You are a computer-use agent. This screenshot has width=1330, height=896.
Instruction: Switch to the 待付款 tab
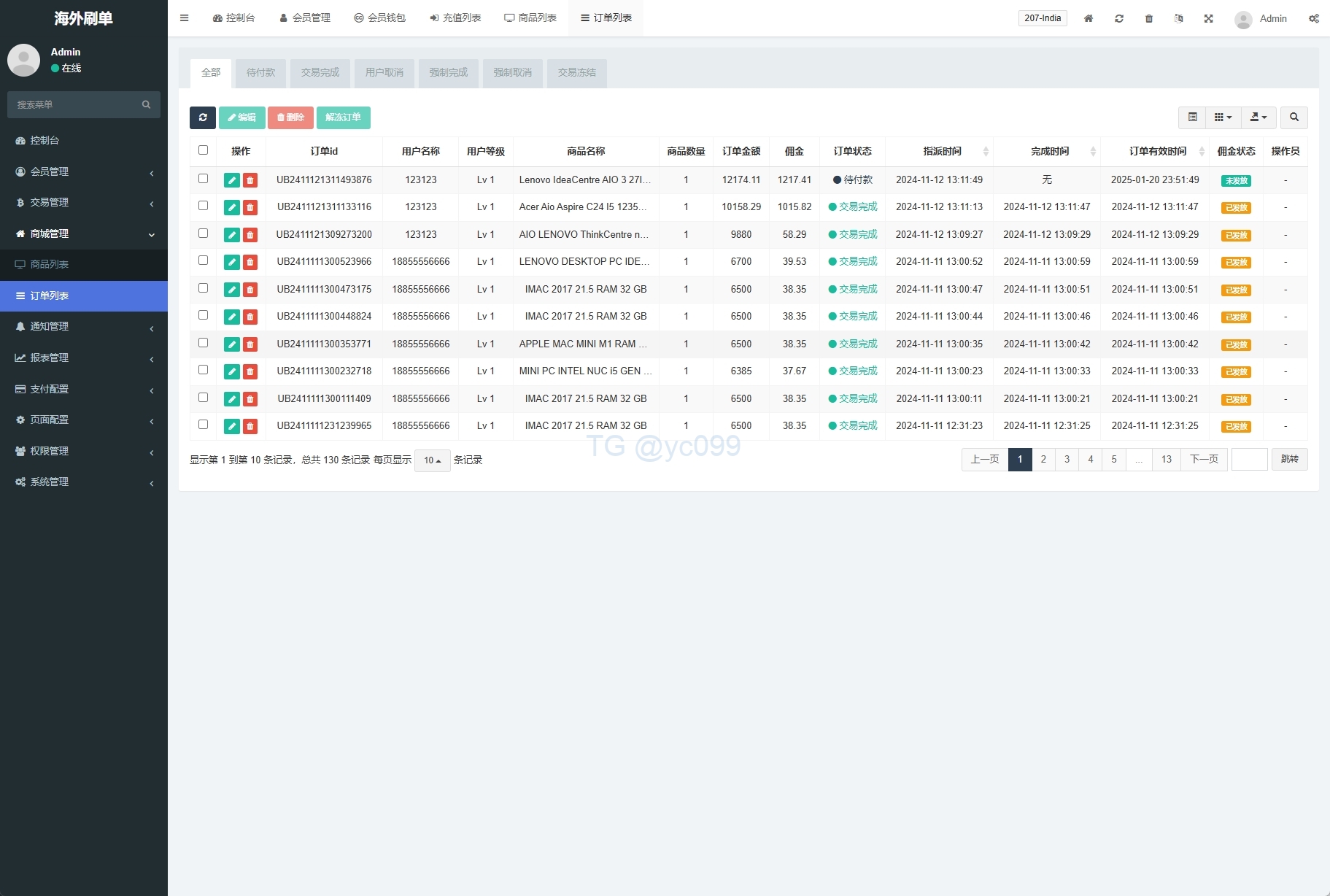[x=260, y=73]
